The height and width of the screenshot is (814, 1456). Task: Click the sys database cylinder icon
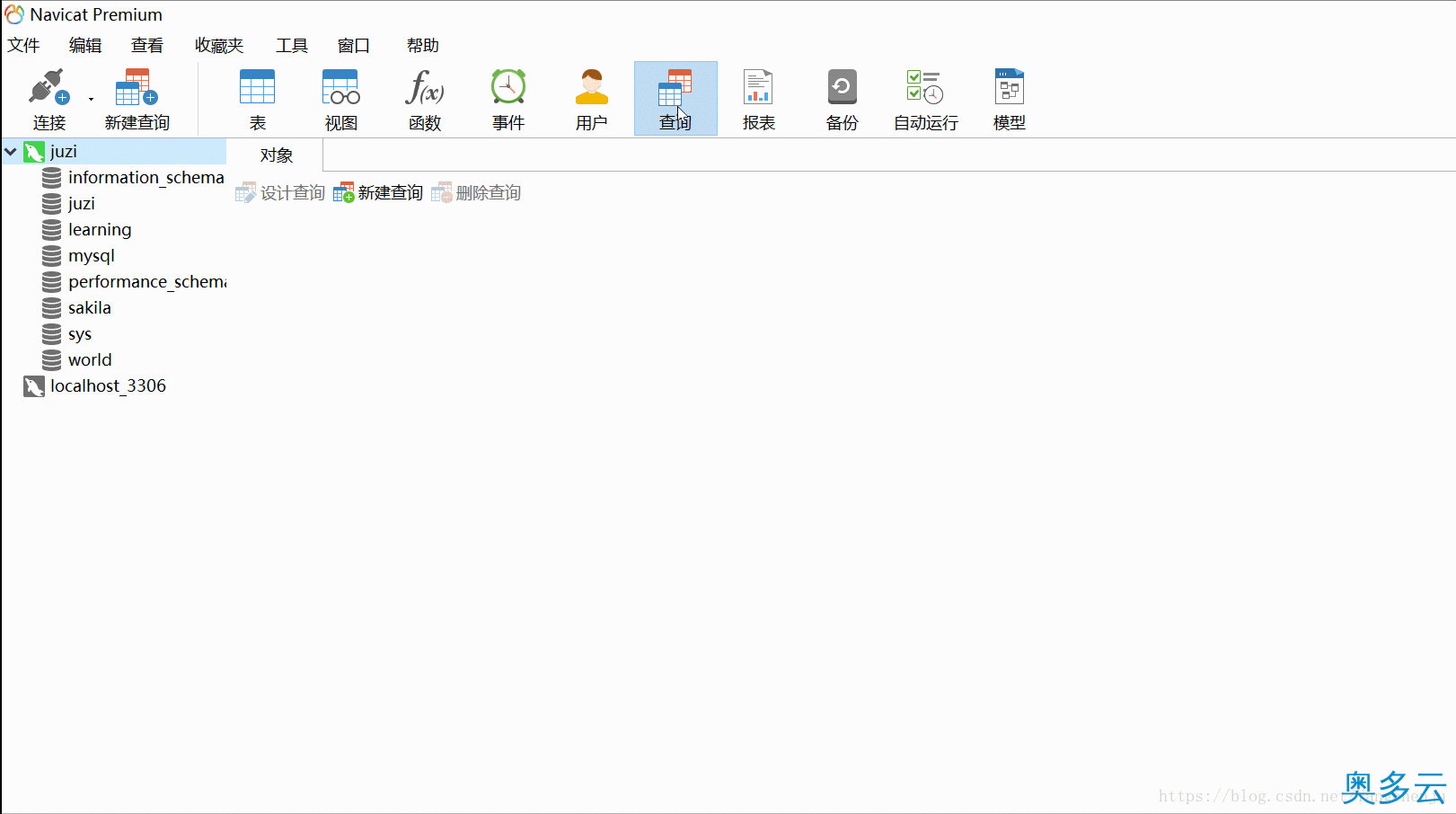(x=52, y=334)
